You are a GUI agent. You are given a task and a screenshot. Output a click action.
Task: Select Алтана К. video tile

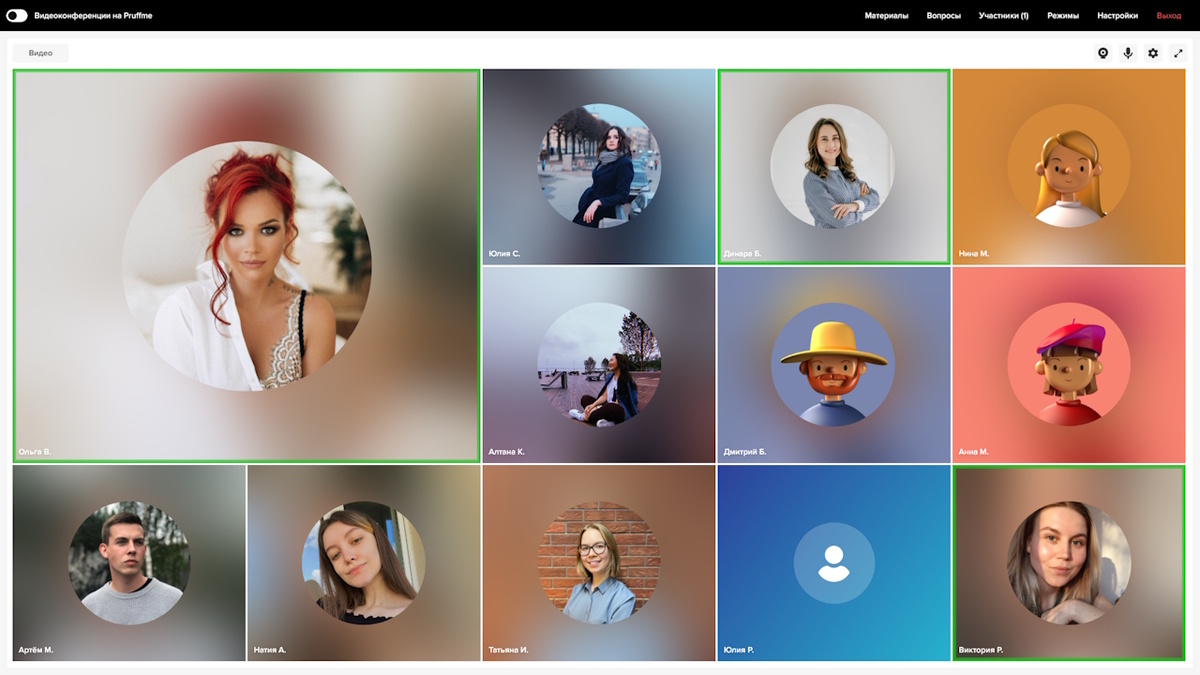[x=598, y=364]
